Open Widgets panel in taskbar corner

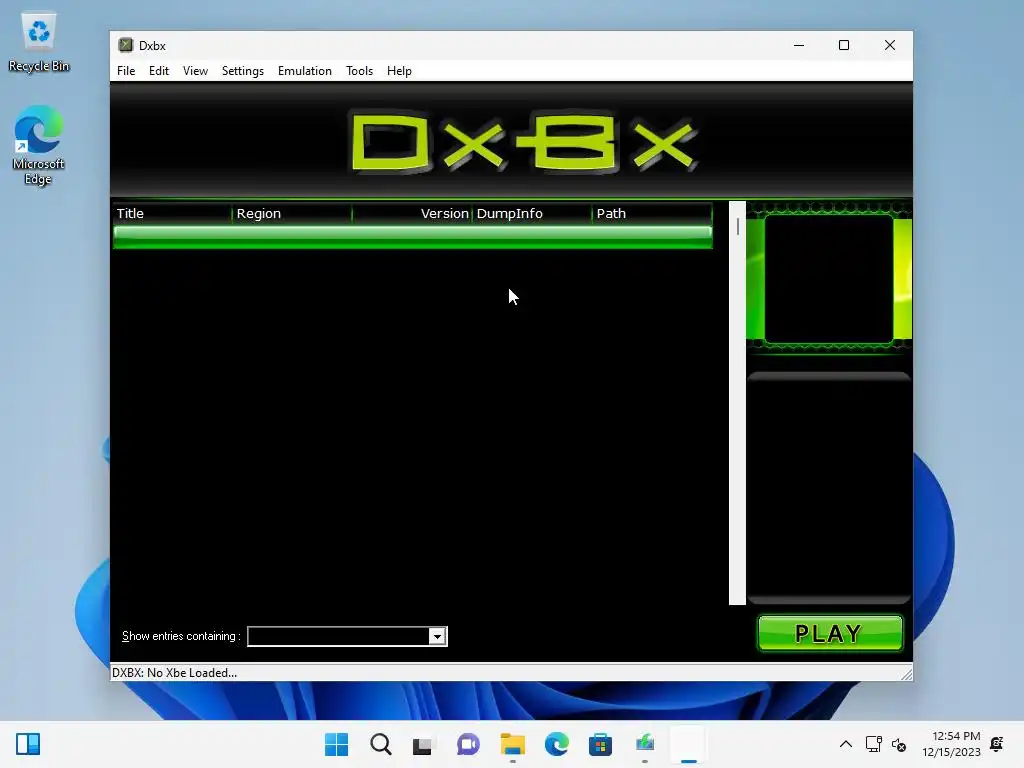(x=28, y=744)
